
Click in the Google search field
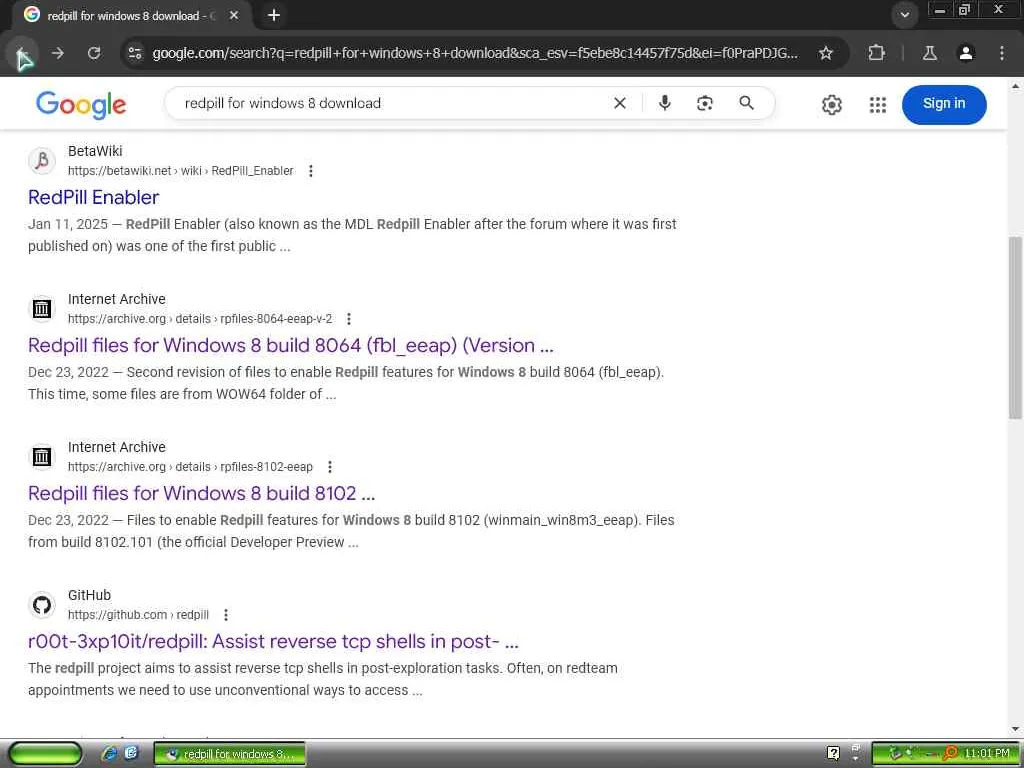point(392,103)
